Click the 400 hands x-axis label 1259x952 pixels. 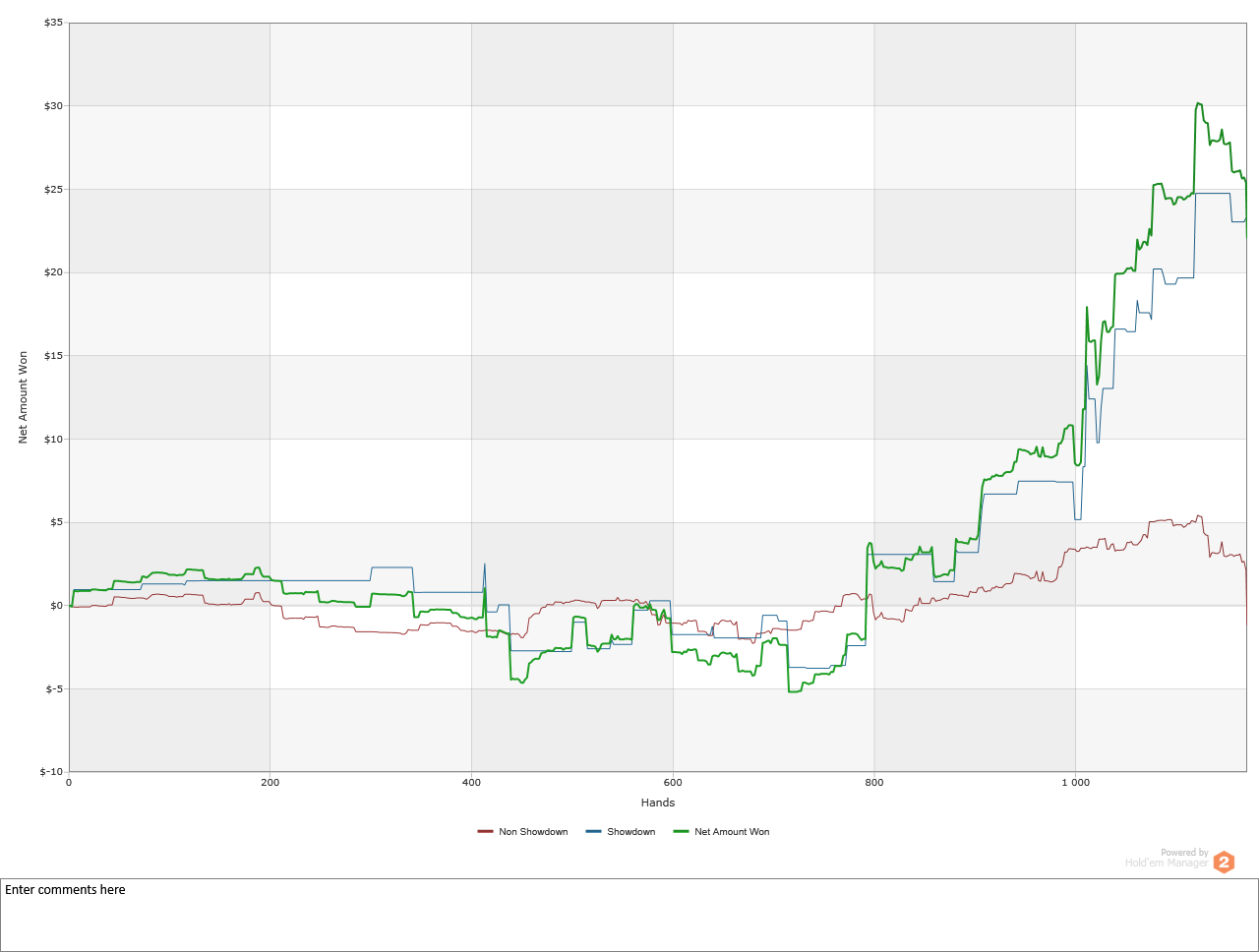coord(471,783)
